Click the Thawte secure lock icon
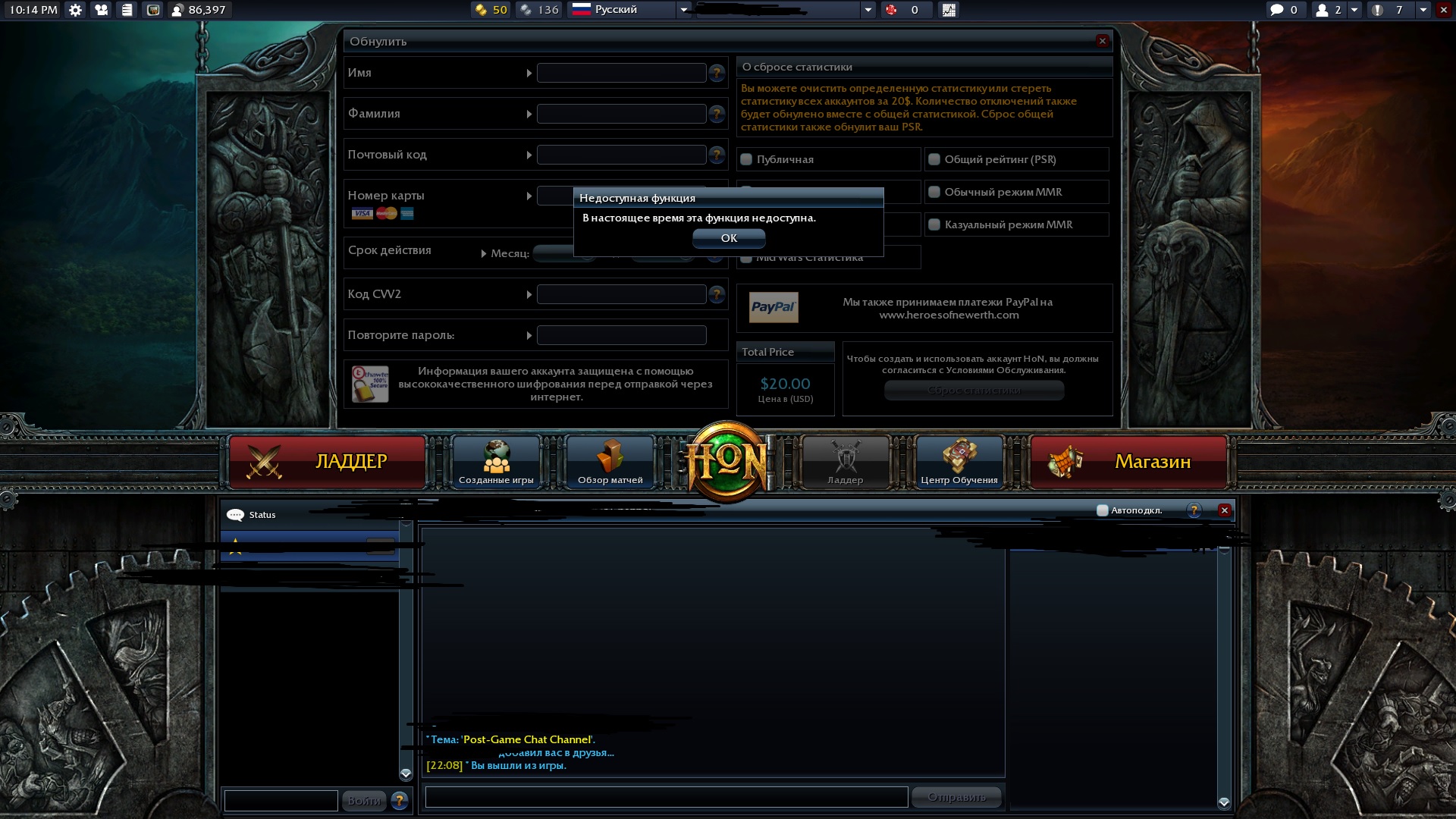 (x=370, y=384)
